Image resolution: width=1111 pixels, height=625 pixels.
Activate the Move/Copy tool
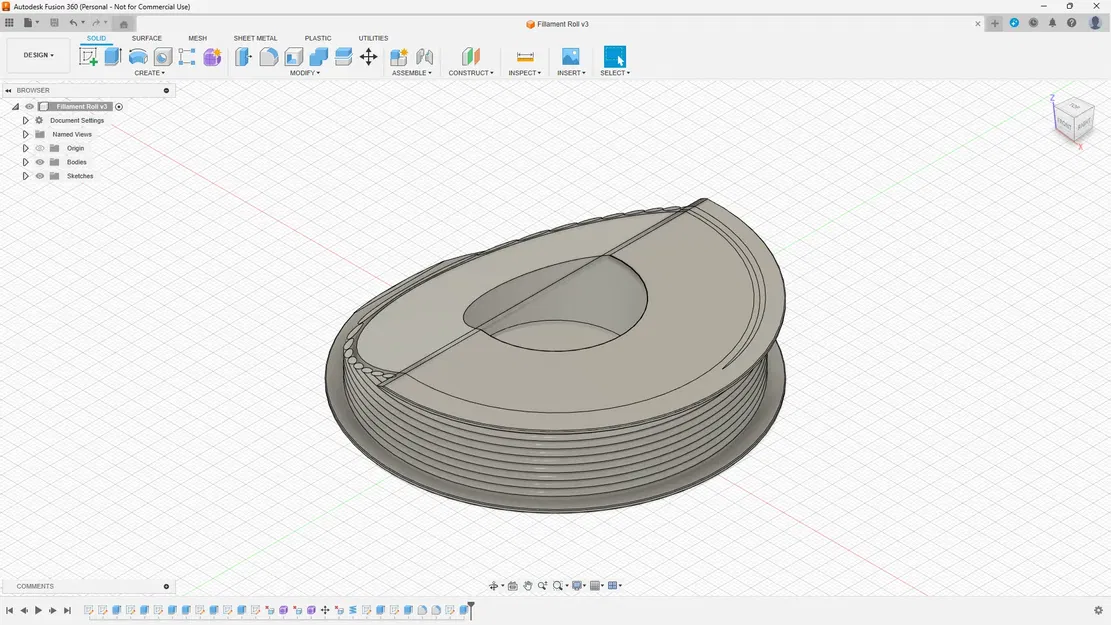368,57
